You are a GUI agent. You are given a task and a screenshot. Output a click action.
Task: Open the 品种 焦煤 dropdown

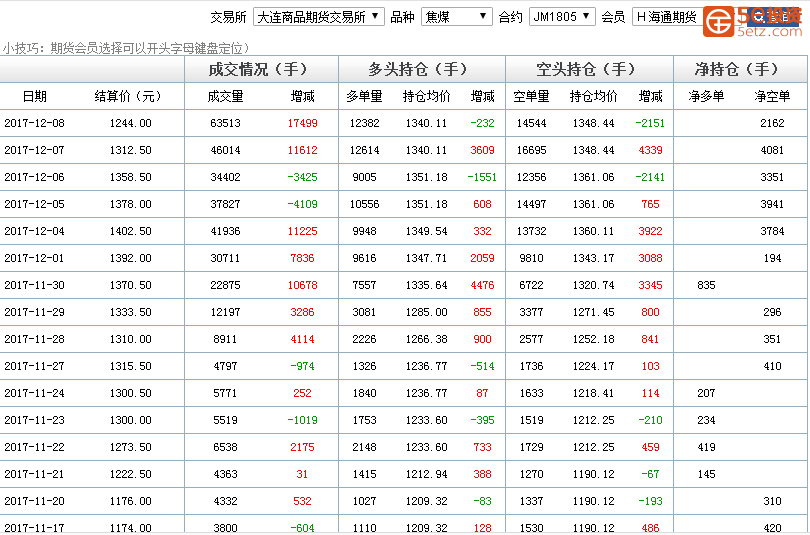[x=457, y=17]
